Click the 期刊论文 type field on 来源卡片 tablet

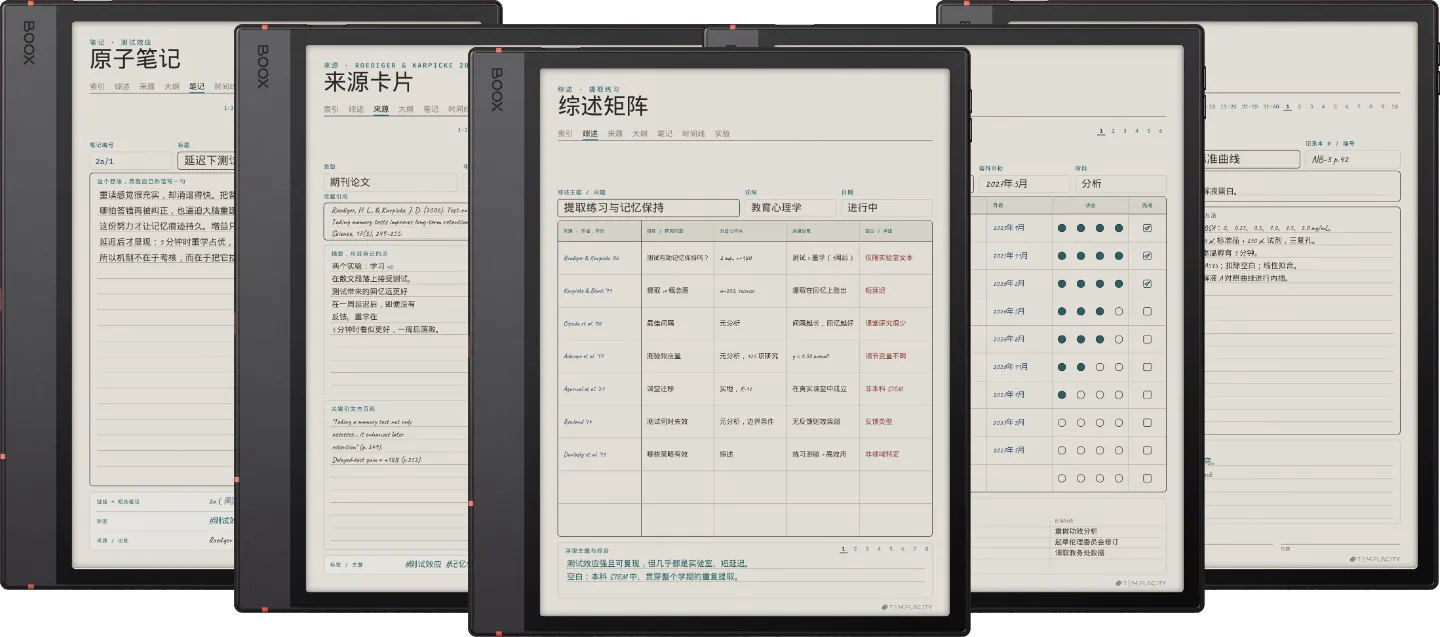click(390, 183)
